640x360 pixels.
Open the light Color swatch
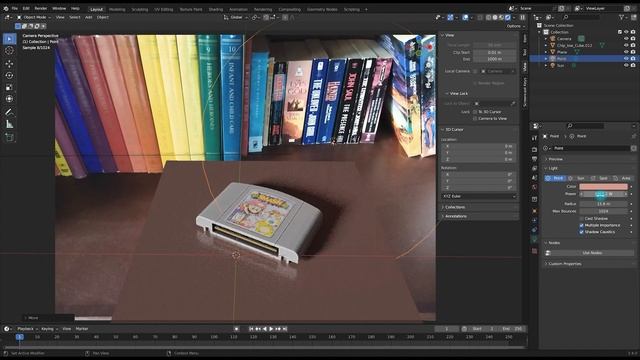click(603, 187)
